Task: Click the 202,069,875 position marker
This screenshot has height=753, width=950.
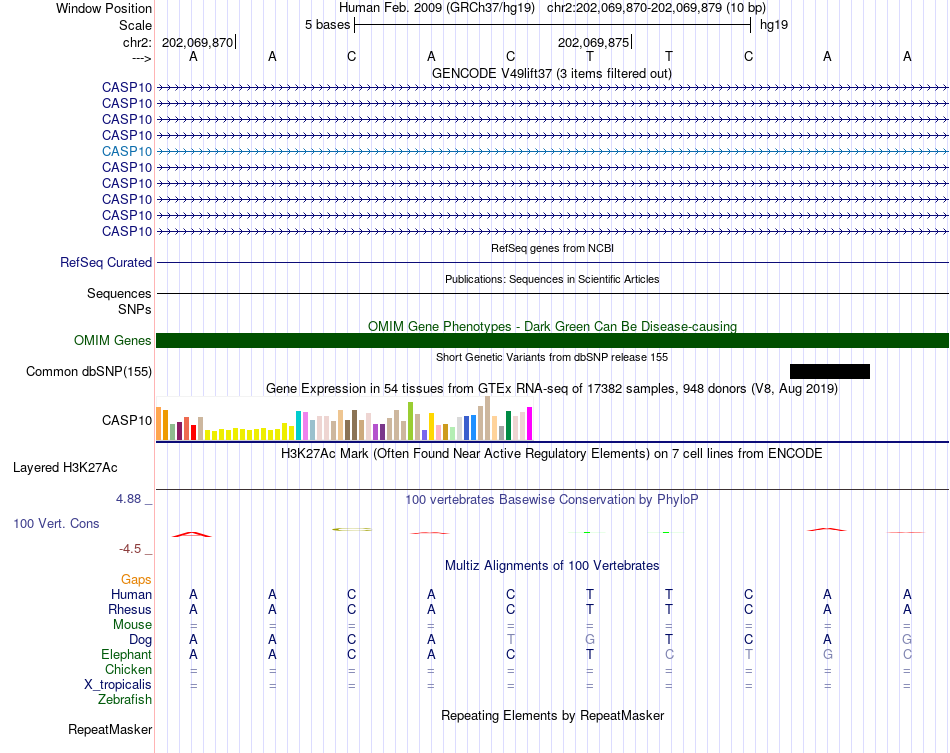Action: (593, 42)
